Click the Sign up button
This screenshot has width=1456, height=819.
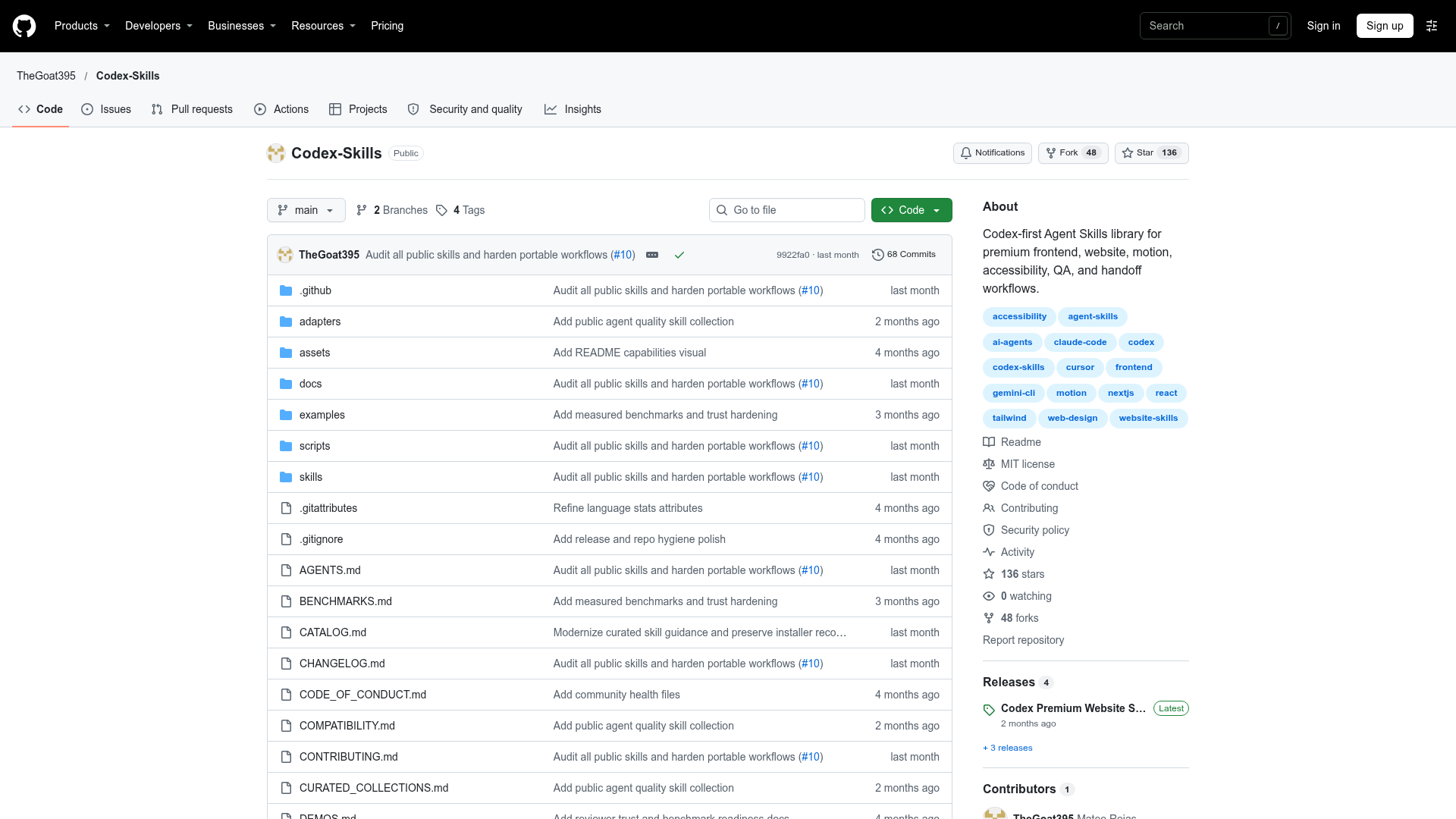(x=1385, y=26)
